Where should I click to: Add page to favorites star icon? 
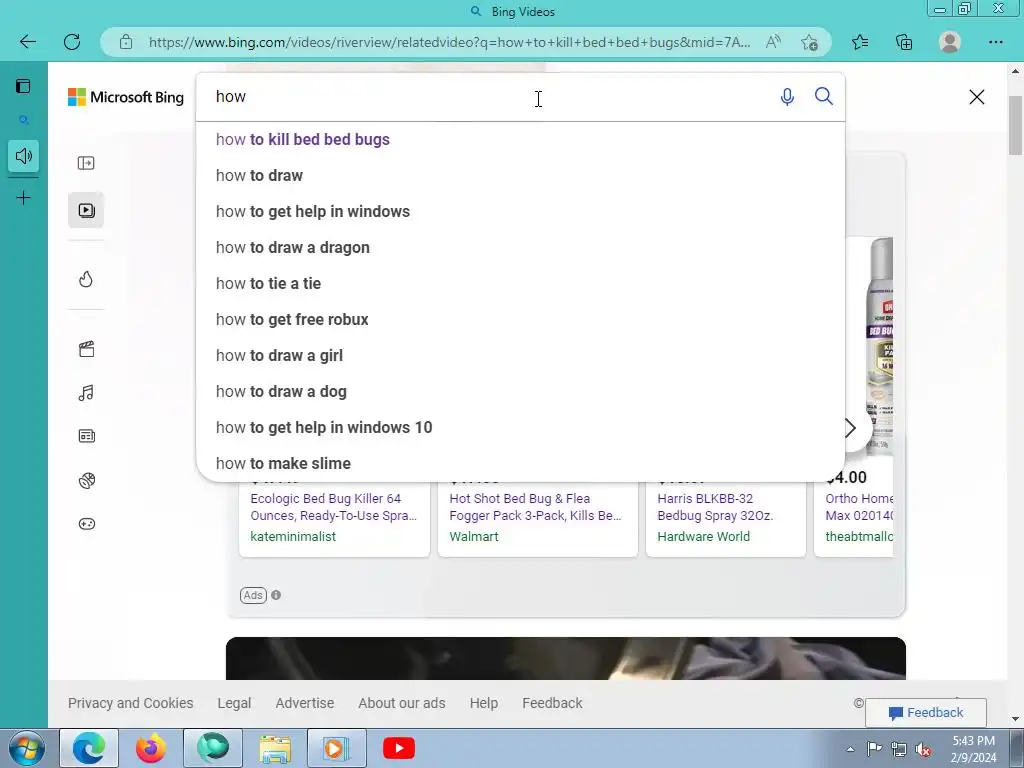point(809,42)
